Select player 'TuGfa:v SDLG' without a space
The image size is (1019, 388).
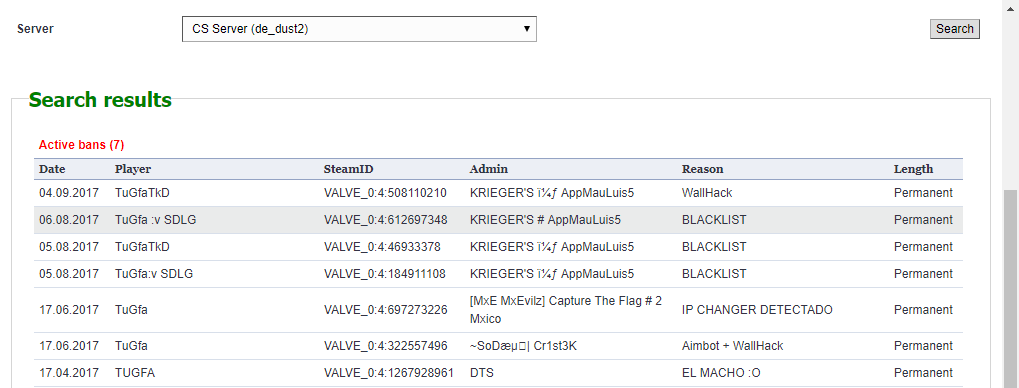[x=153, y=274]
